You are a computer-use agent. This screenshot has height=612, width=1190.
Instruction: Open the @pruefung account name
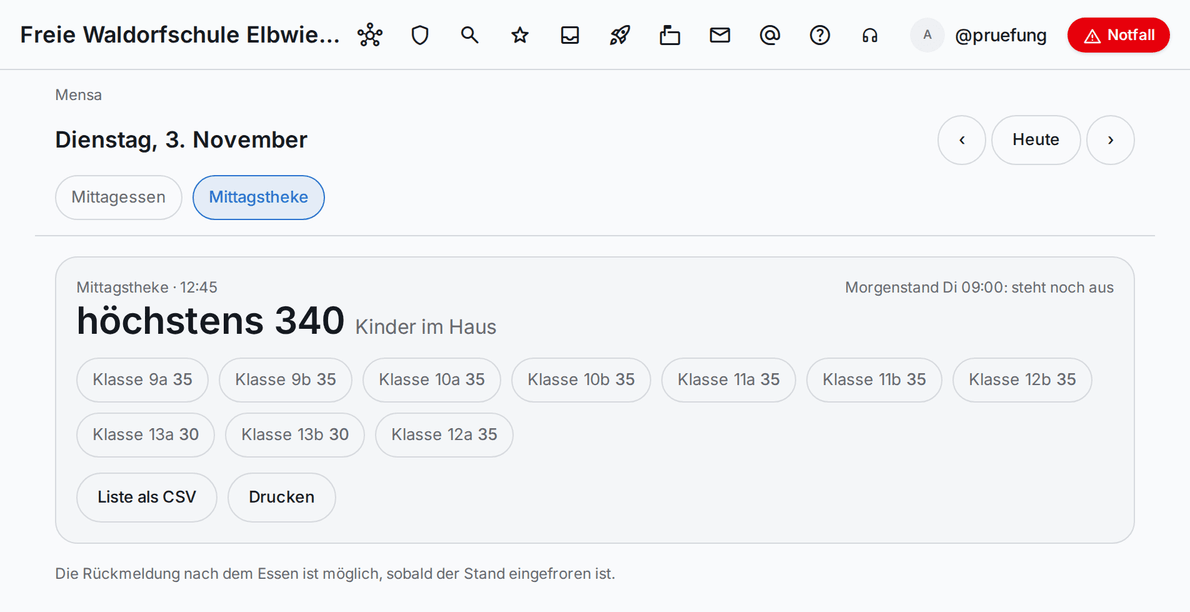tap(1000, 35)
